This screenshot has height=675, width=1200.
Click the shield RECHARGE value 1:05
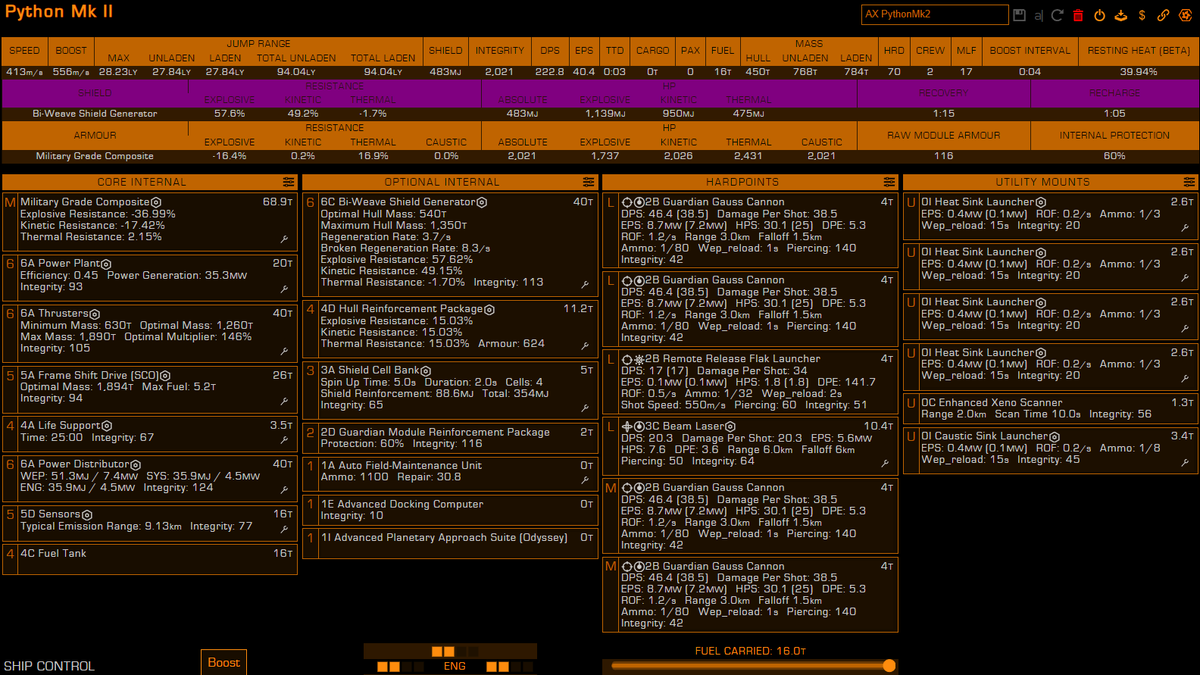tap(1114, 114)
